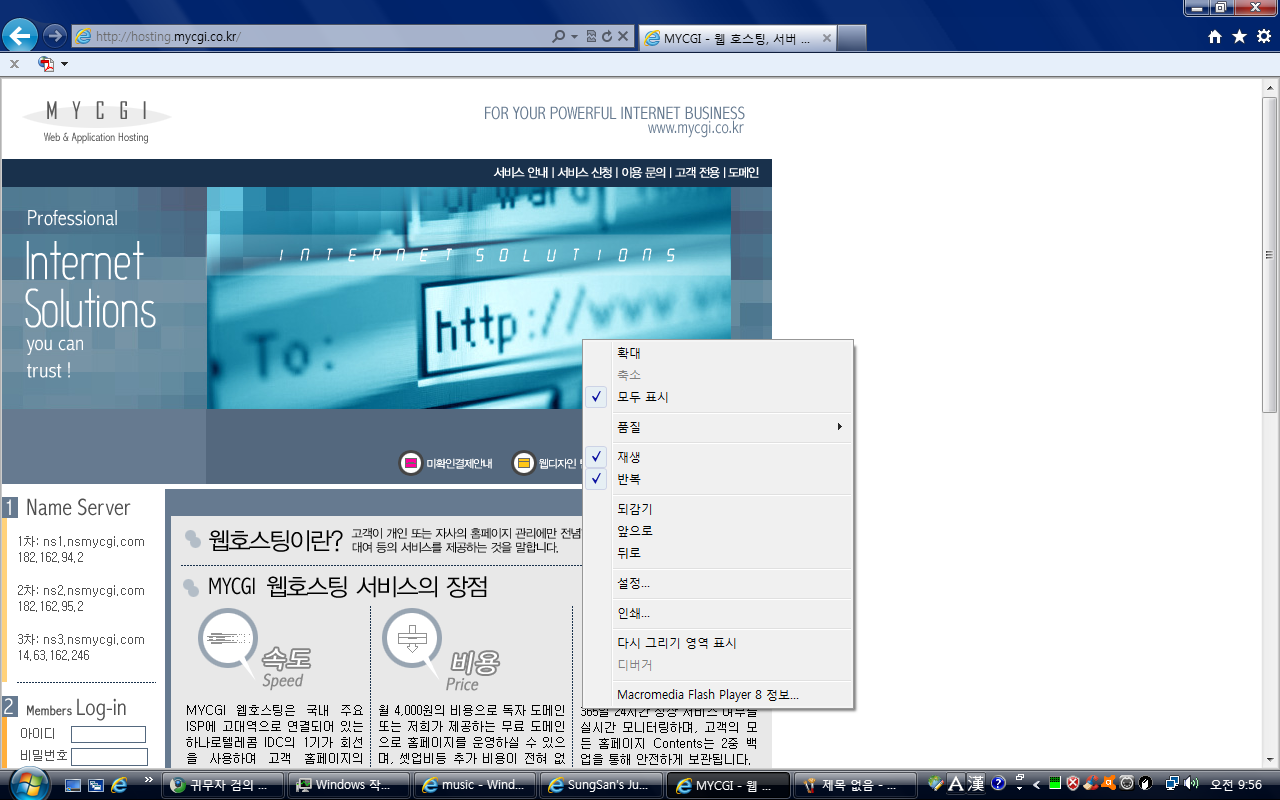The height and width of the screenshot is (800, 1280).
Task: Open the browser Home icon
Action: (x=1215, y=37)
